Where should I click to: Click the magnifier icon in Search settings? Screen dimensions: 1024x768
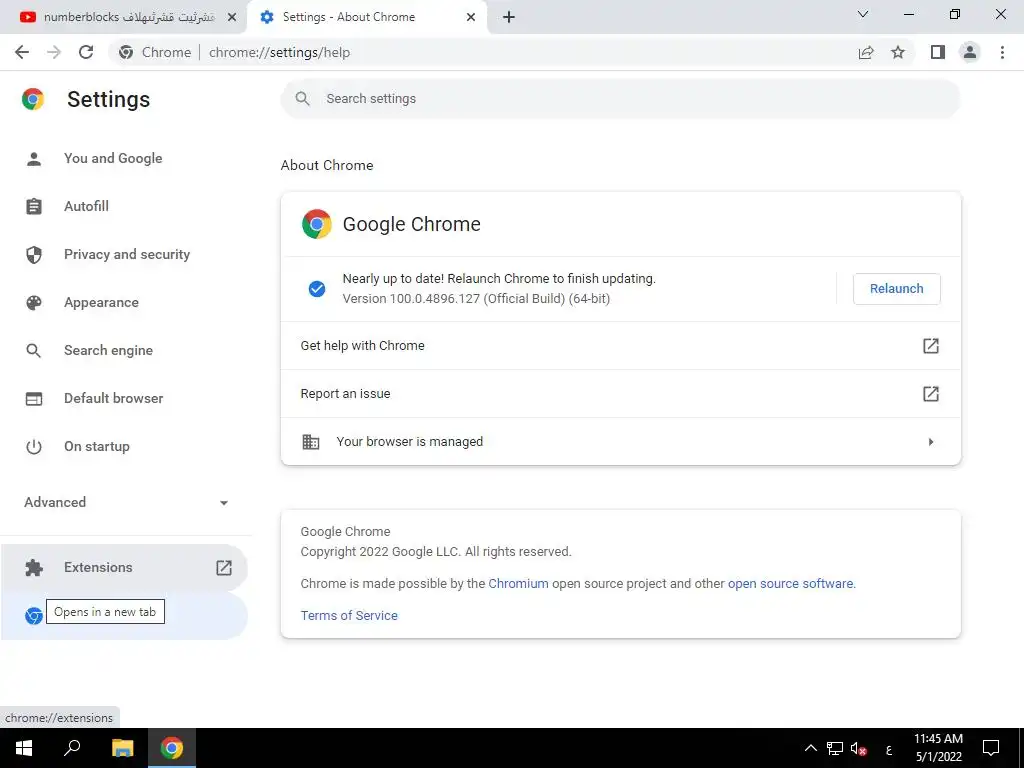coord(302,99)
